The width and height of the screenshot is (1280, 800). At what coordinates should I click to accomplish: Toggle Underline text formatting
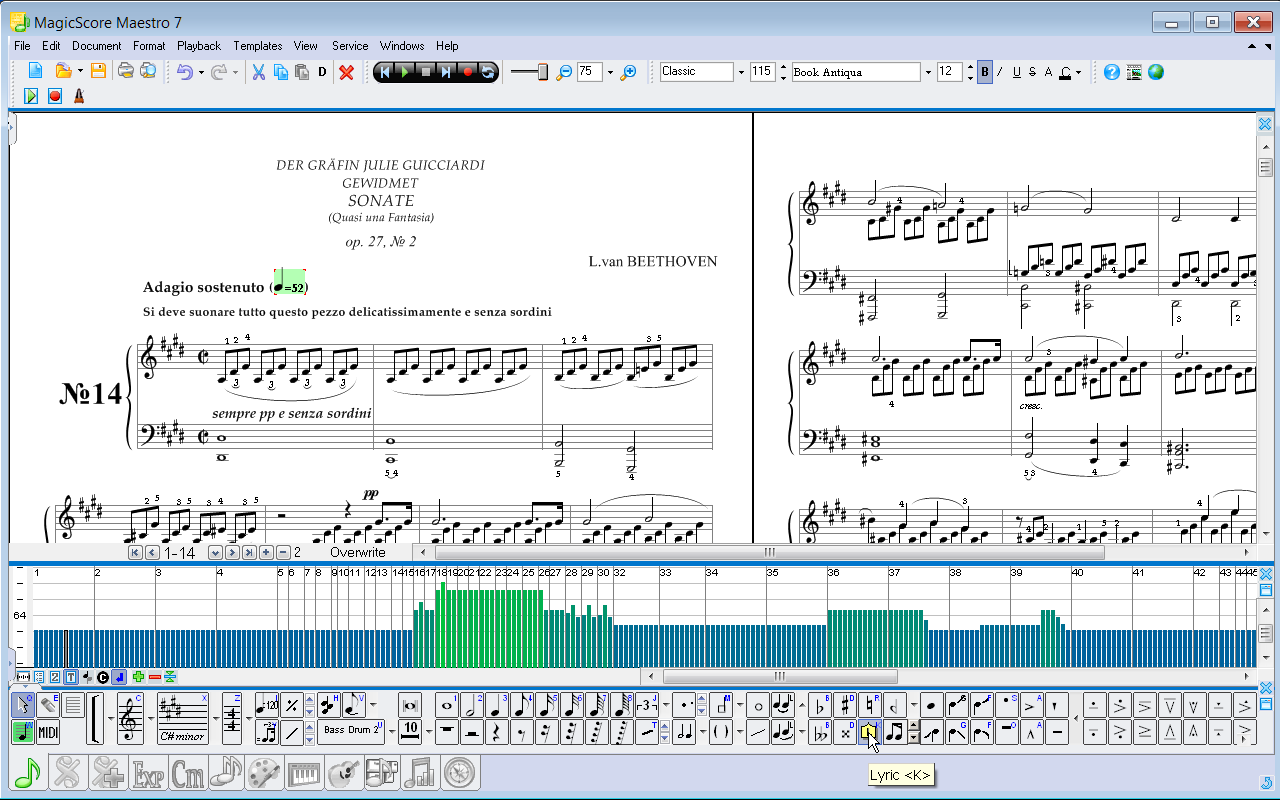(x=1016, y=72)
